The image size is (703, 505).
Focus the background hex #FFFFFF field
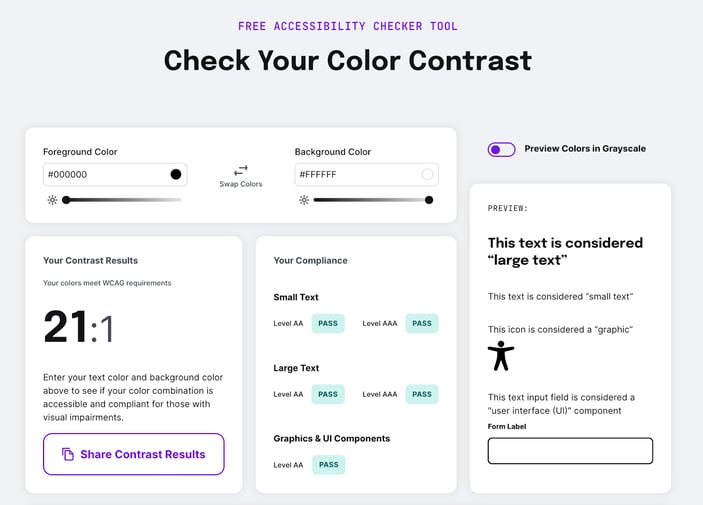click(366, 174)
